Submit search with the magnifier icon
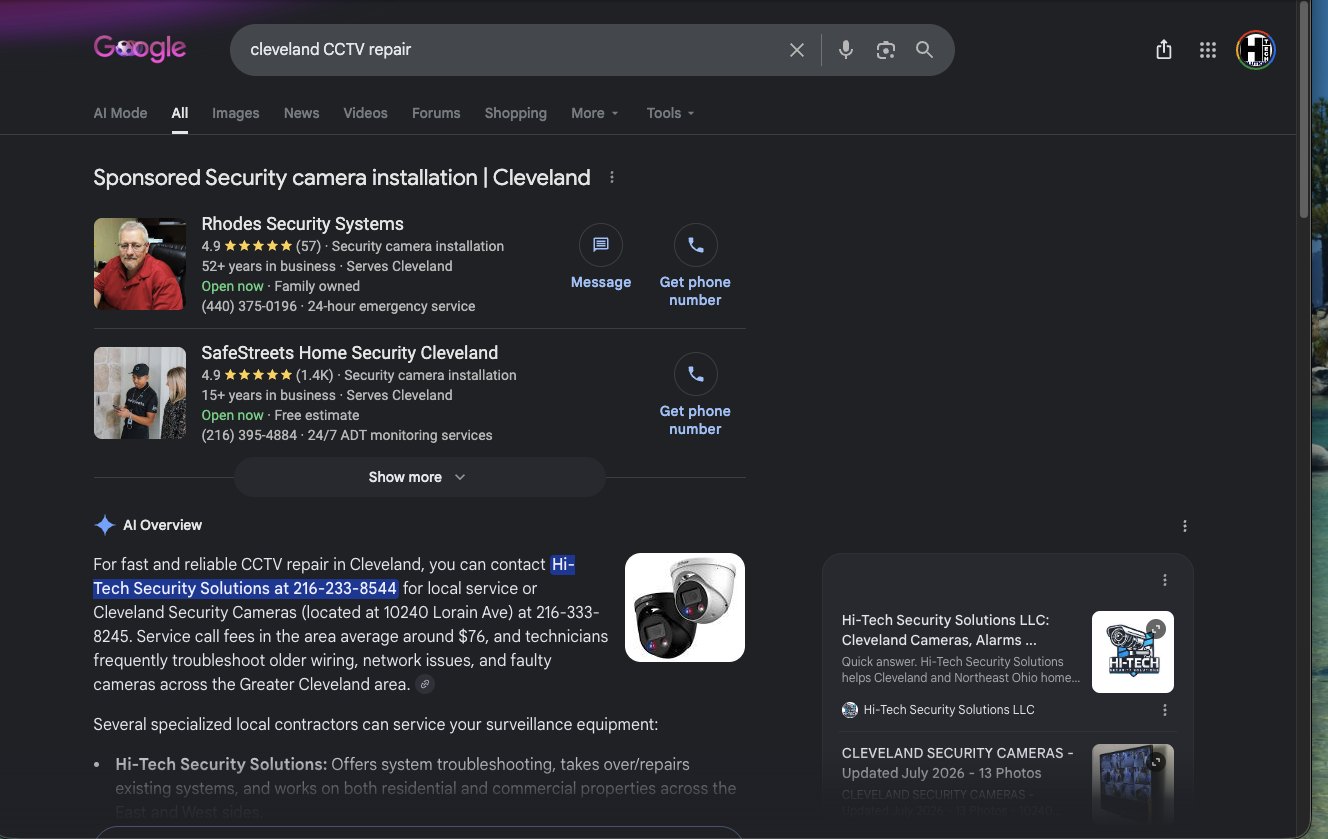Screen dimensions: 1328x839 click(925, 50)
